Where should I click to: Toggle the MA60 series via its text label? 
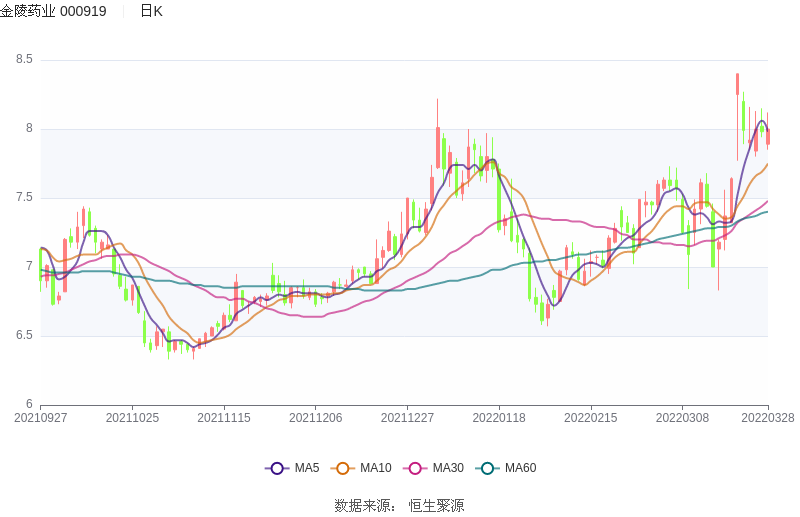520,468
